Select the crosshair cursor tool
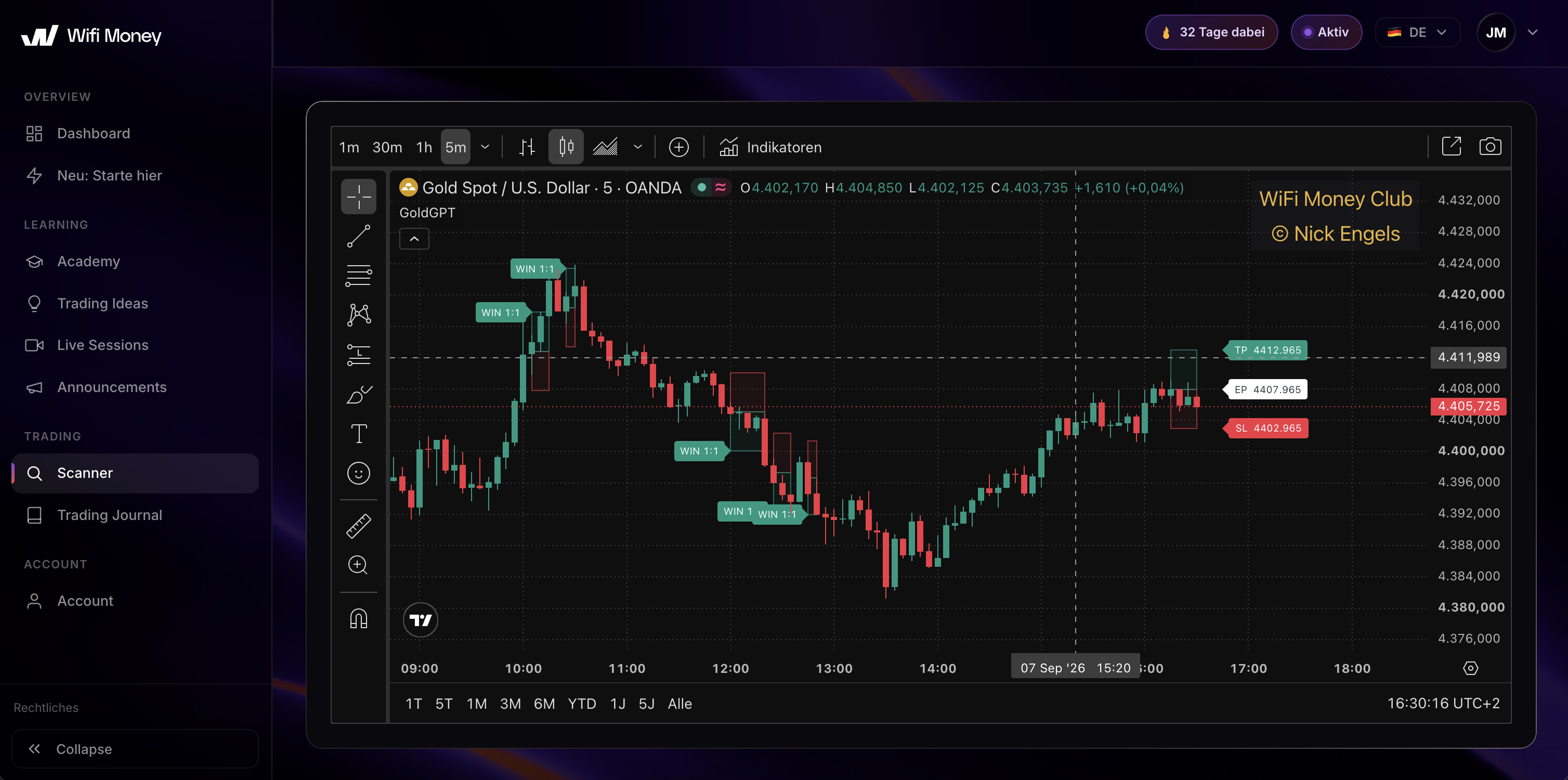The width and height of the screenshot is (1568, 780). [359, 197]
